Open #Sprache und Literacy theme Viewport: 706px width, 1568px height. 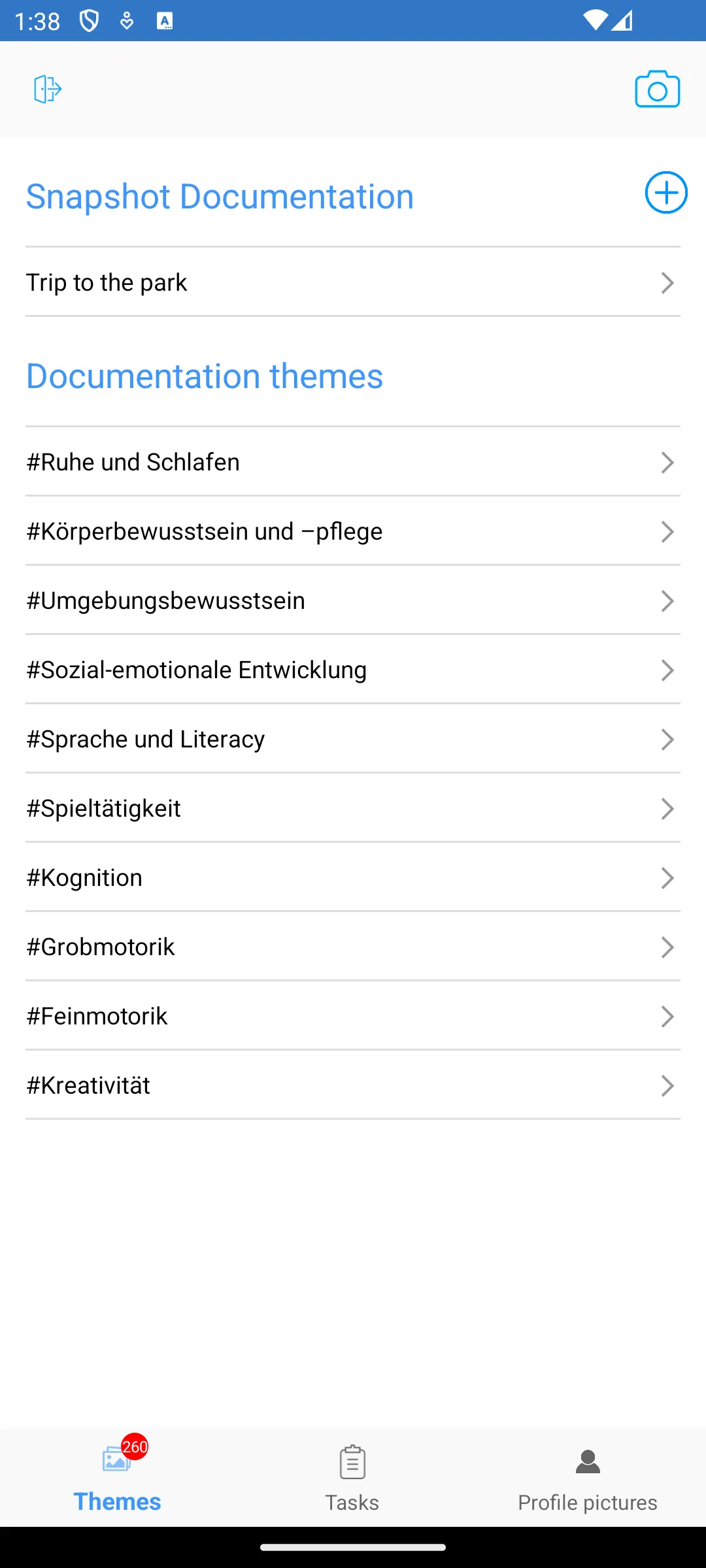pyautogui.click(x=353, y=739)
